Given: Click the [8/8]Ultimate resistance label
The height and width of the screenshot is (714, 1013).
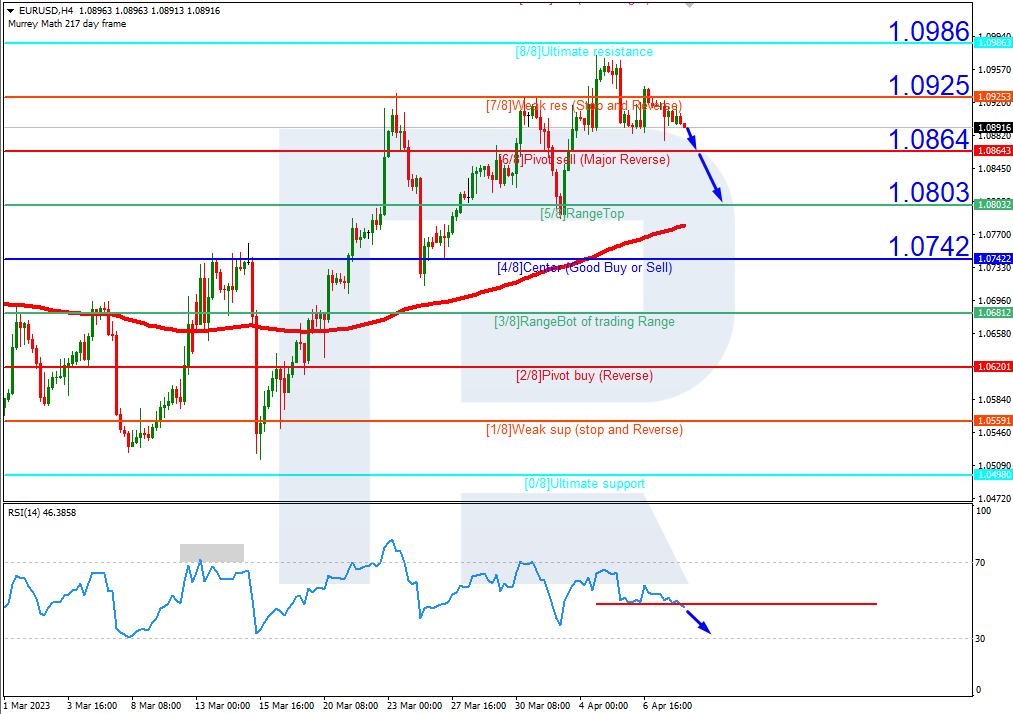Looking at the screenshot, I should pos(584,52).
